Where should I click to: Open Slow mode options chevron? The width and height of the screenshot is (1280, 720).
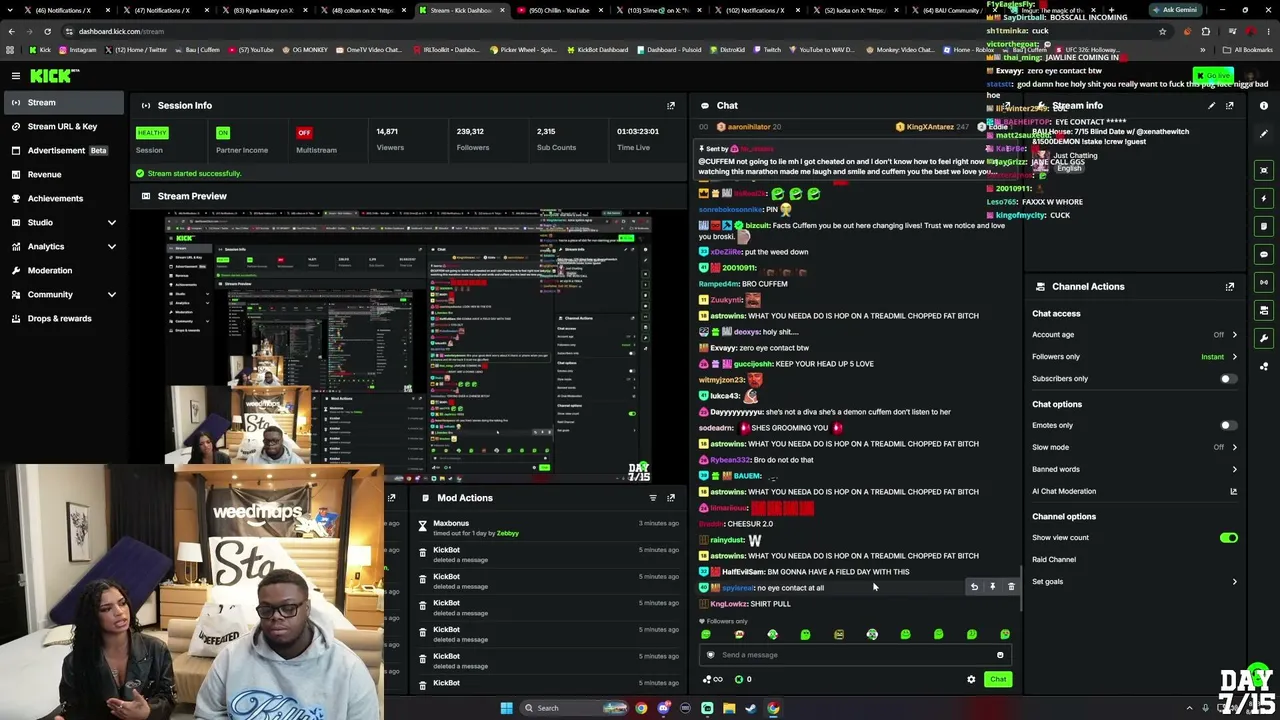(x=1234, y=448)
